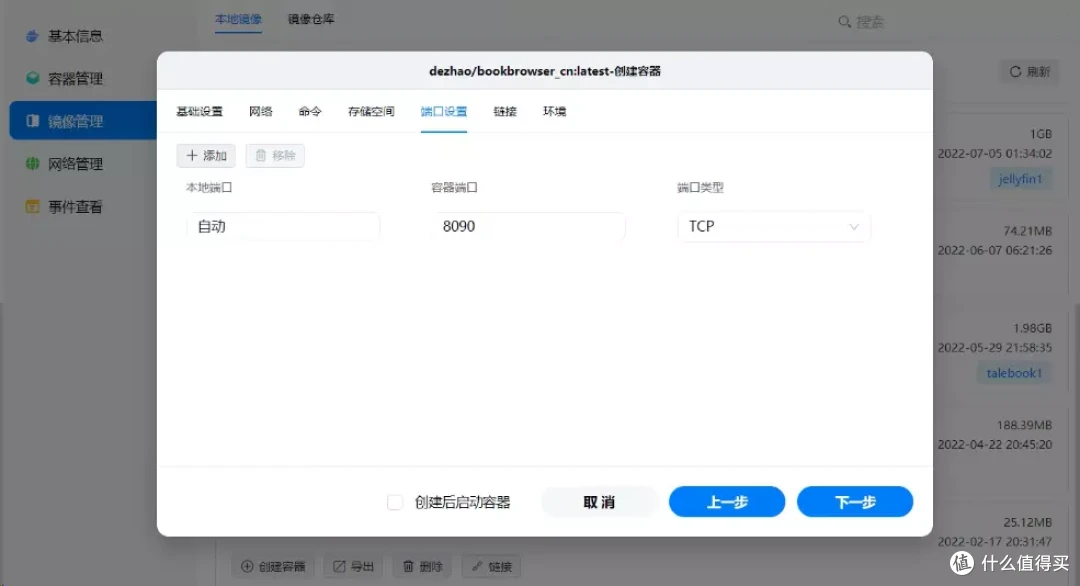Click the 添加 button to add a port row

[x=206, y=156]
